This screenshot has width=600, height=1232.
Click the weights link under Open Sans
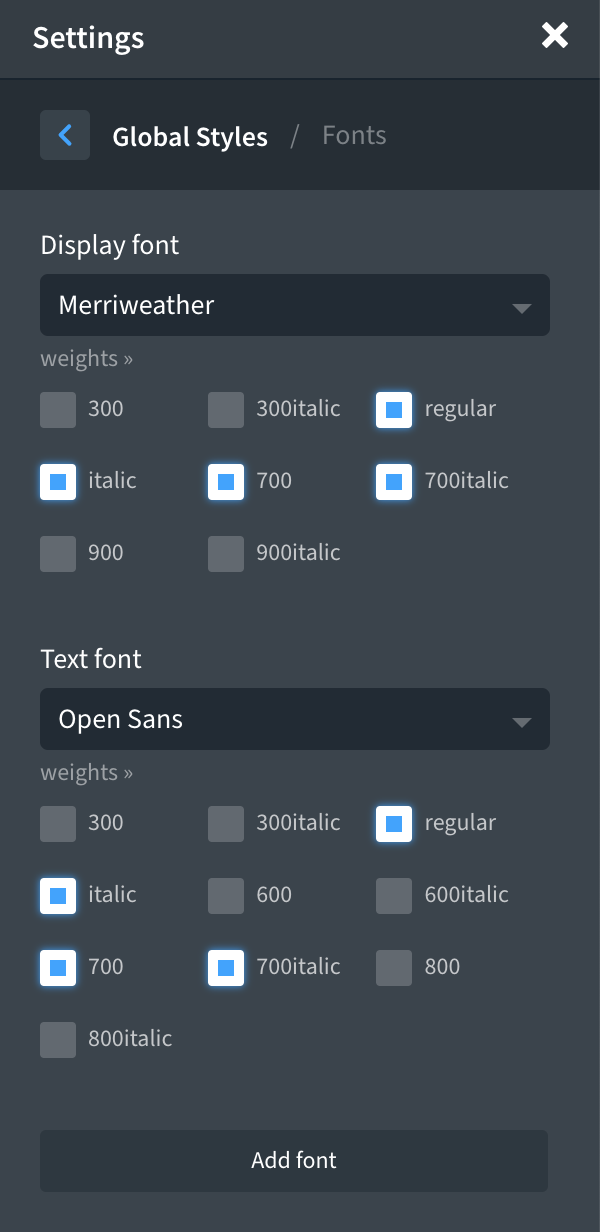coord(86,771)
